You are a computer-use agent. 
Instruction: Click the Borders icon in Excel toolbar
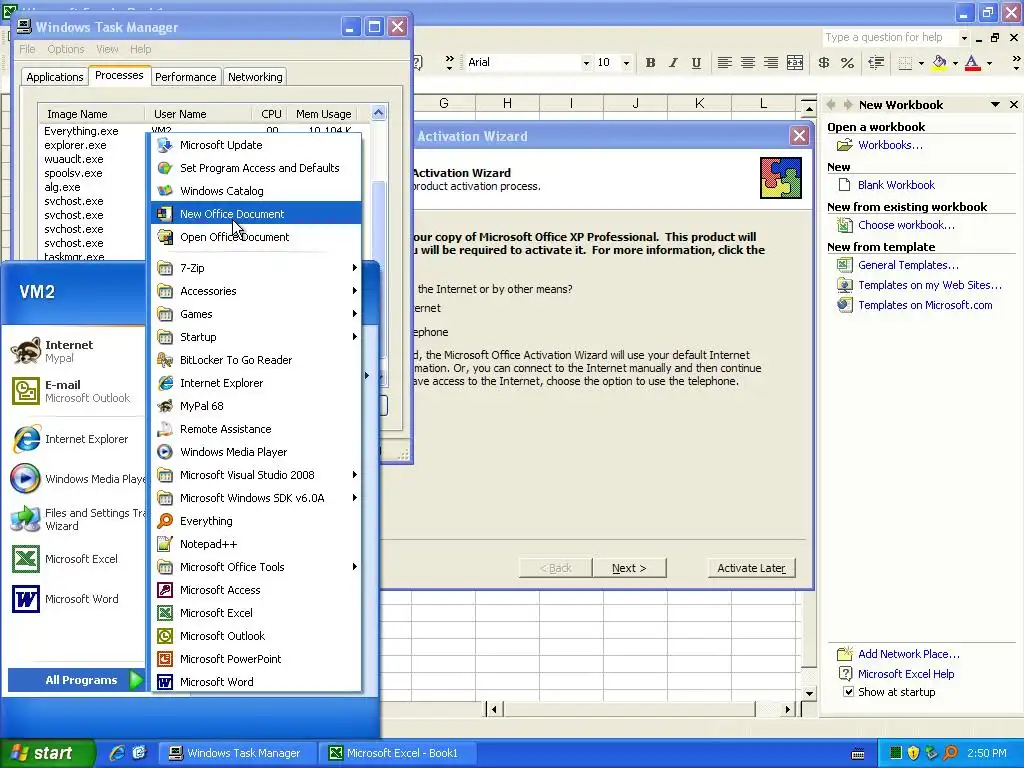tap(905, 63)
